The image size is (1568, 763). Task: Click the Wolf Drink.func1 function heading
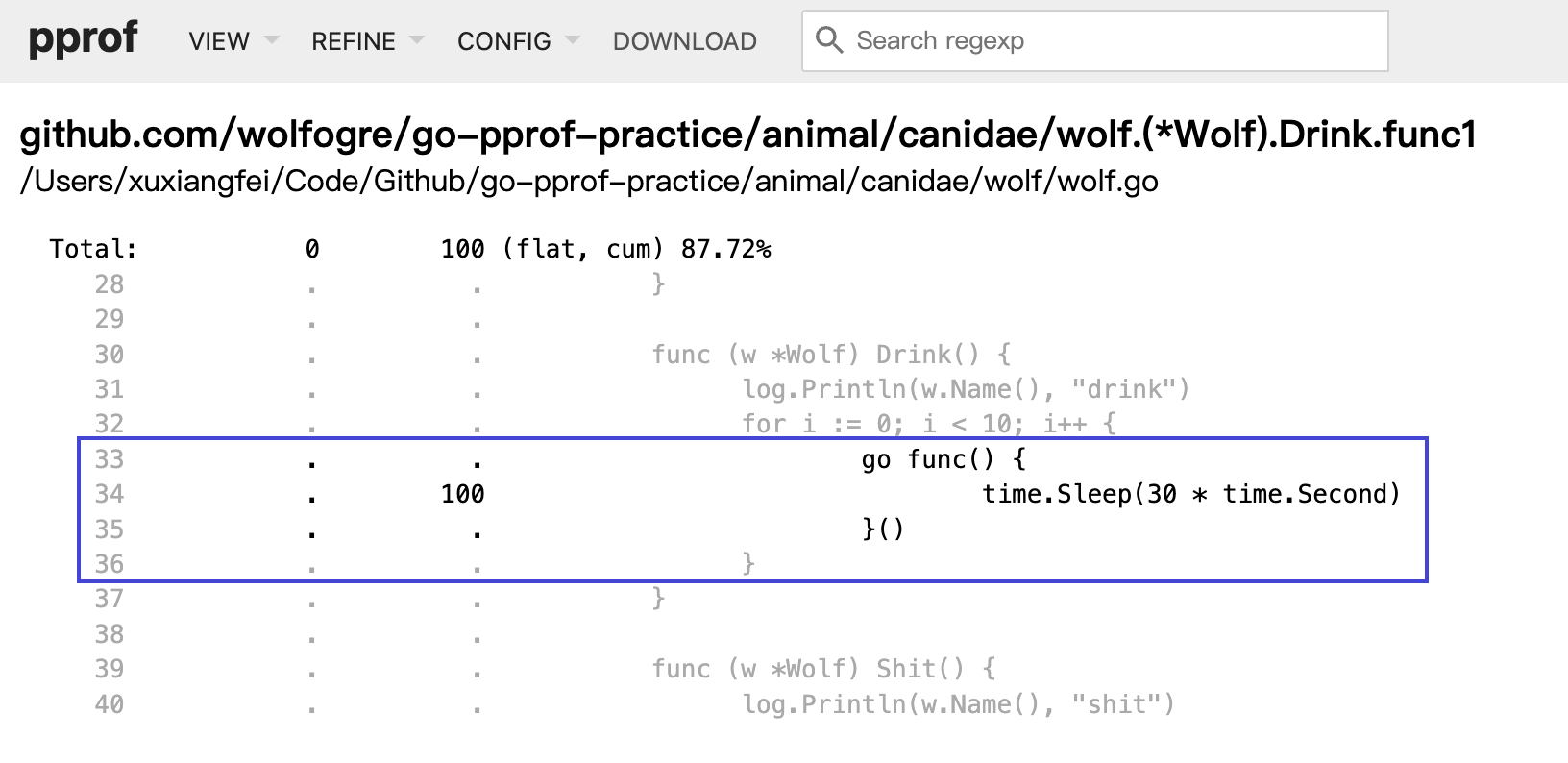point(747,135)
